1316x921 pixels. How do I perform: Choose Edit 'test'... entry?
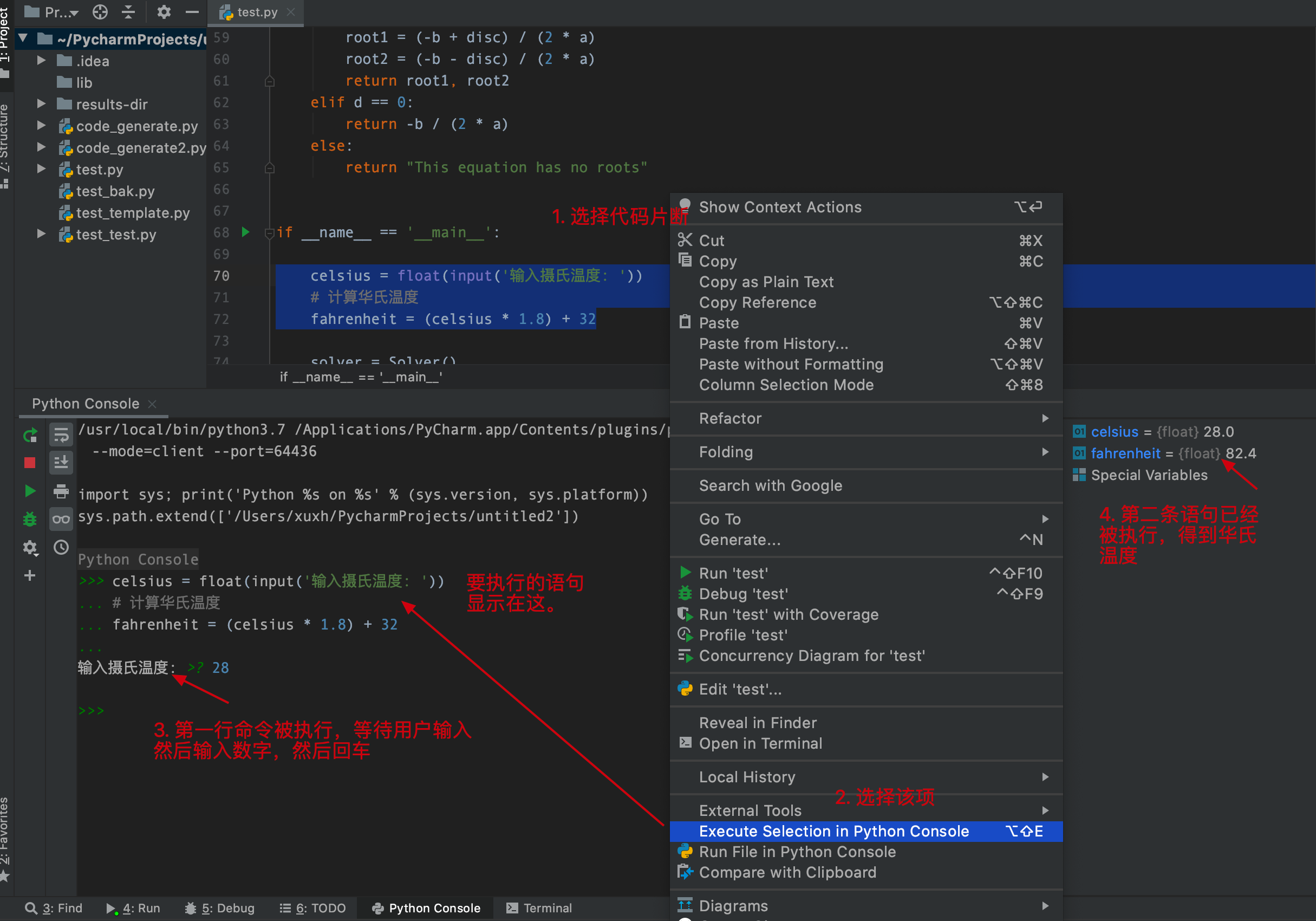click(866, 689)
